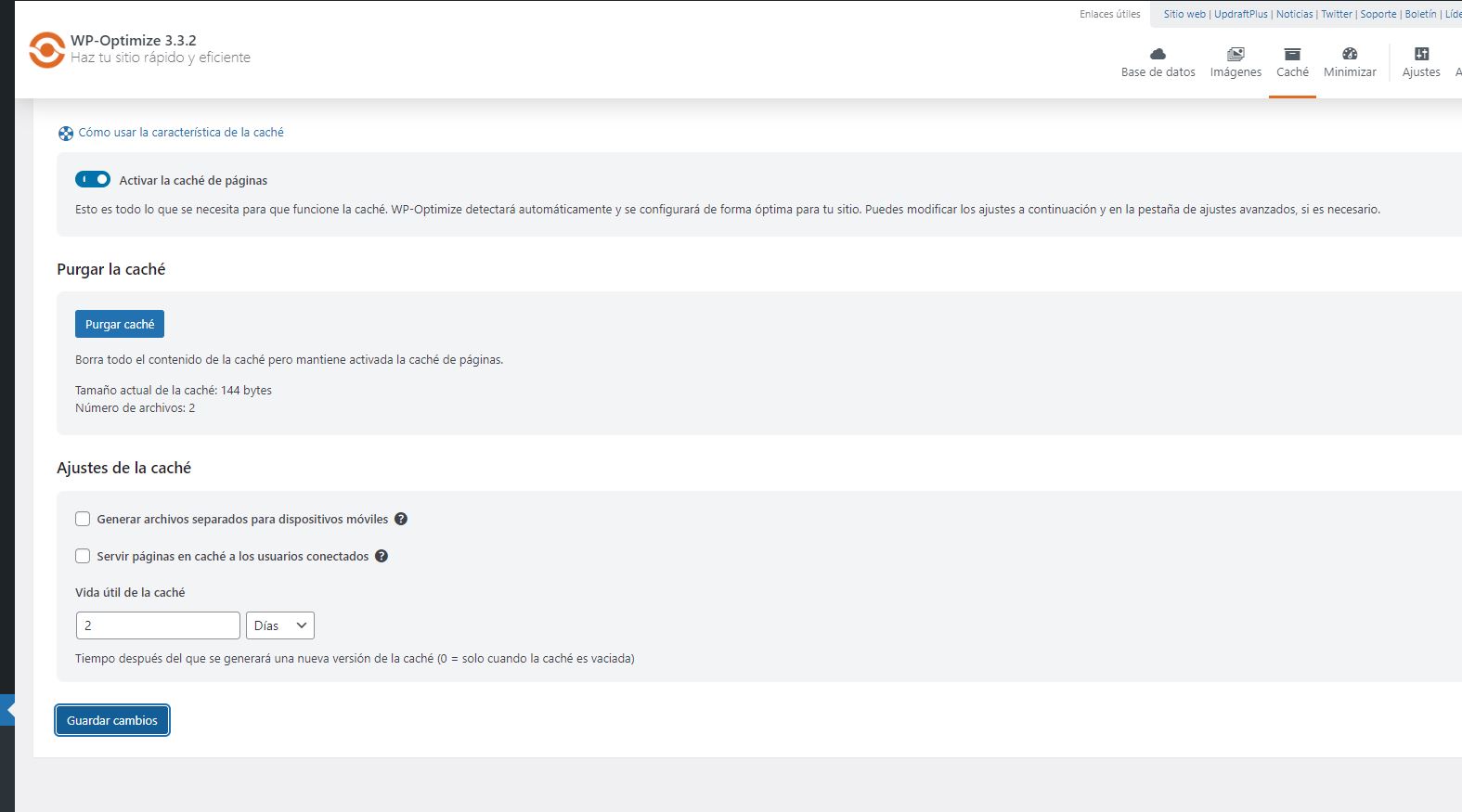Image resolution: width=1462 pixels, height=812 pixels.
Task: Click the Minimizar speedometer icon
Action: (x=1350, y=54)
